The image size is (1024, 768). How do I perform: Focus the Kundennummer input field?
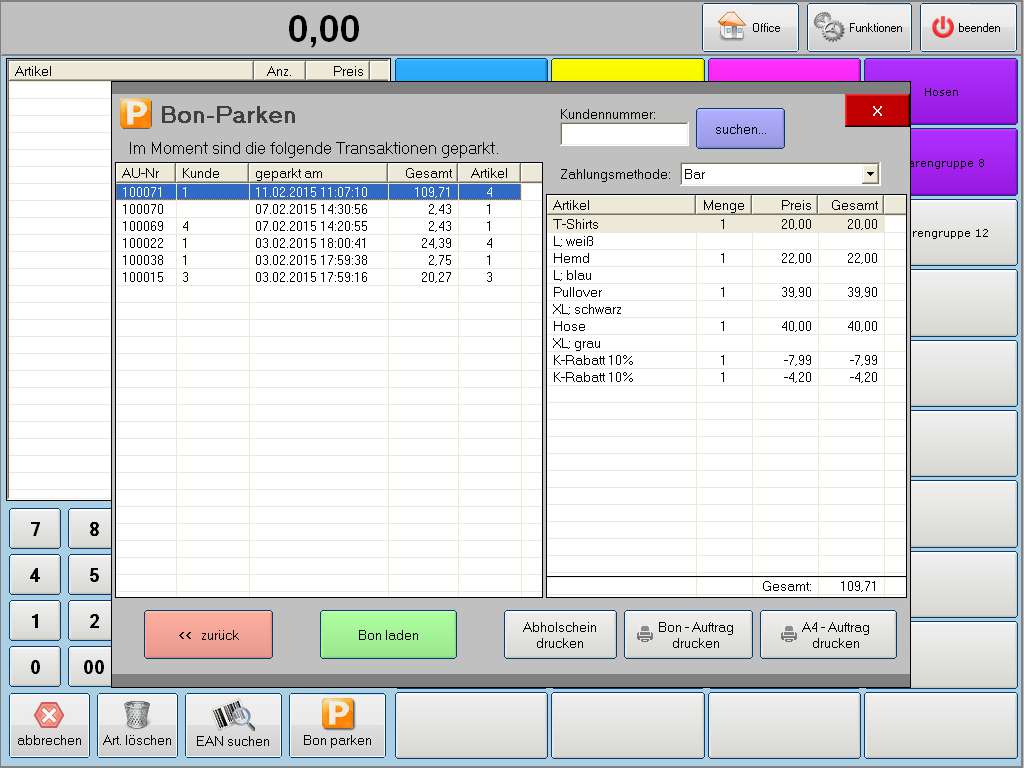coord(624,134)
